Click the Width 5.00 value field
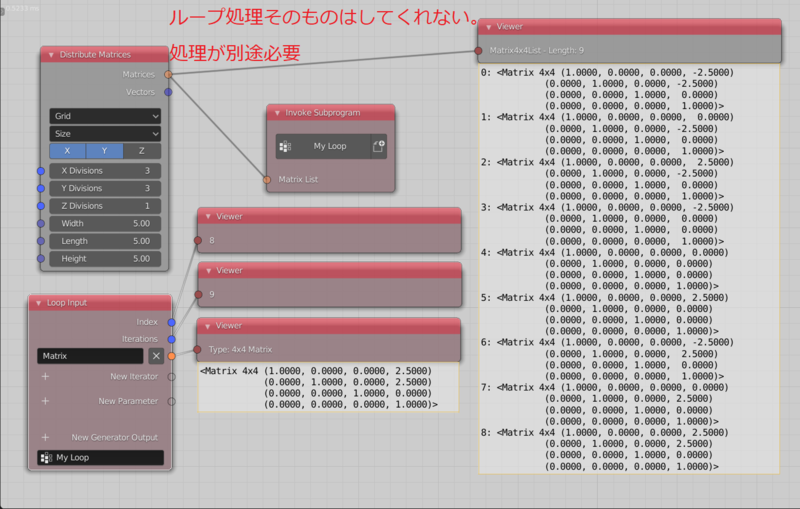Screen dimensions: 800x509 point(105,223)
